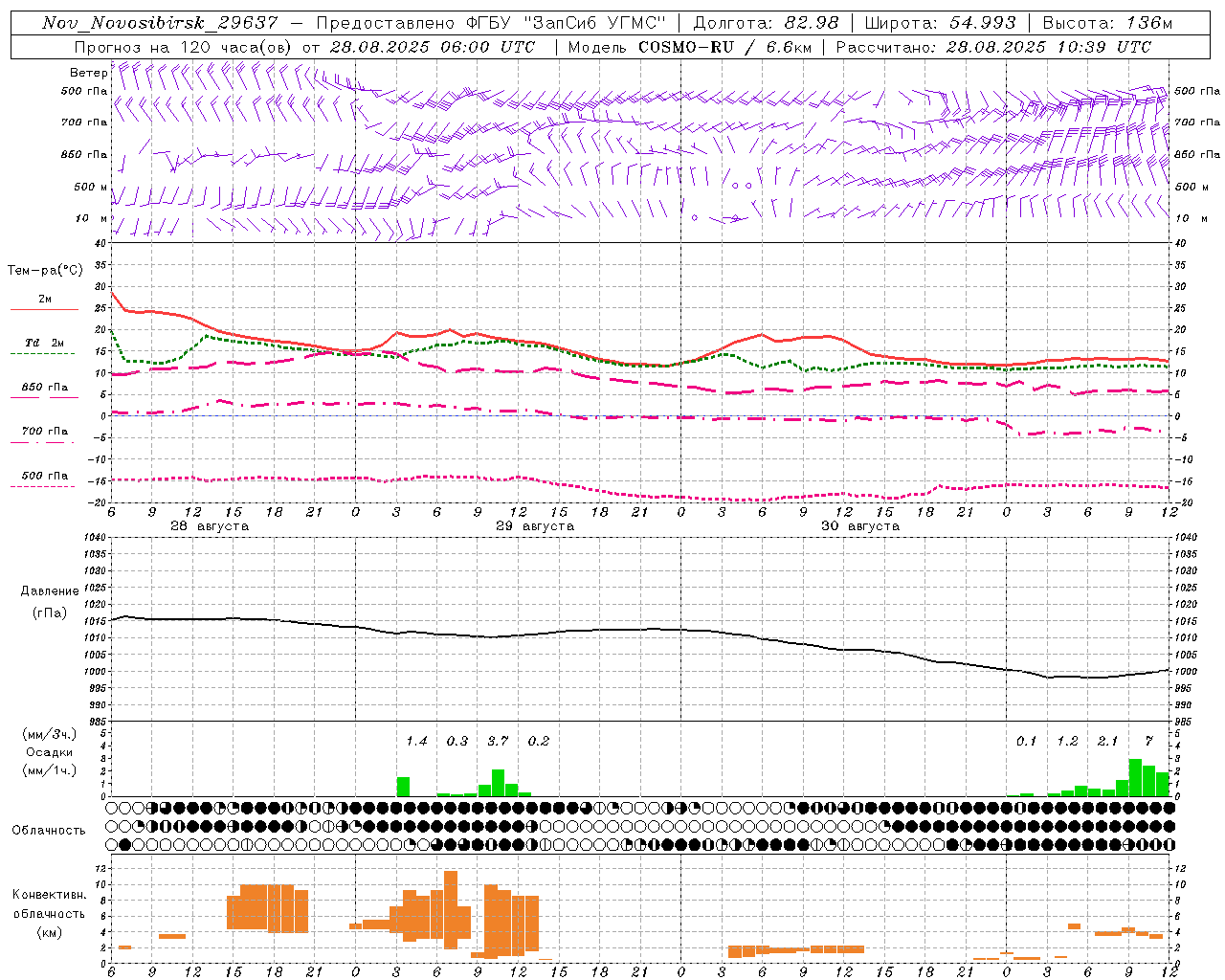This screenshot has width=1225, height=980.
Task: Click the tallest orange convective cloud bar
Action: click(x=451, y=909)
